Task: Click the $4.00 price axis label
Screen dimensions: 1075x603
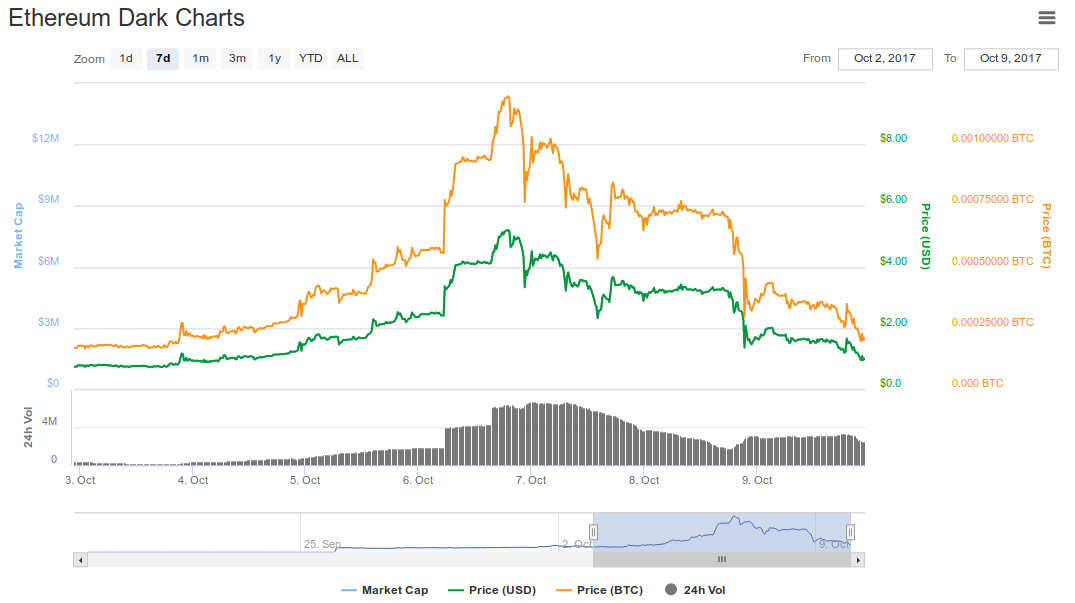Action: point(893,261)
